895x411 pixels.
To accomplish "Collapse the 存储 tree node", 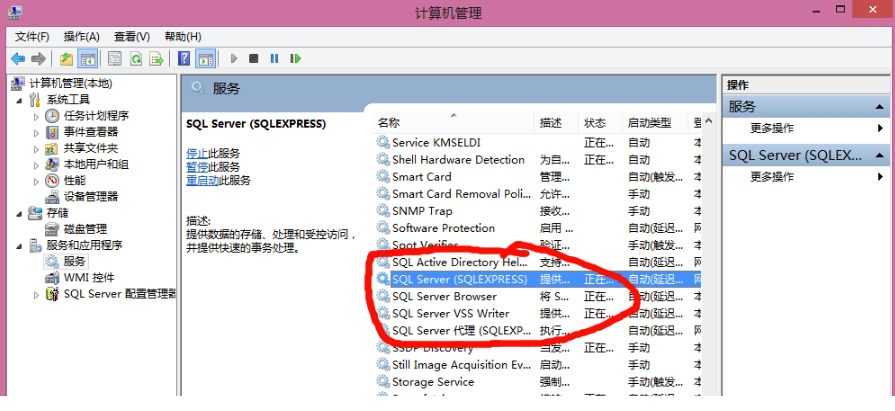I will tap(19, 213).
